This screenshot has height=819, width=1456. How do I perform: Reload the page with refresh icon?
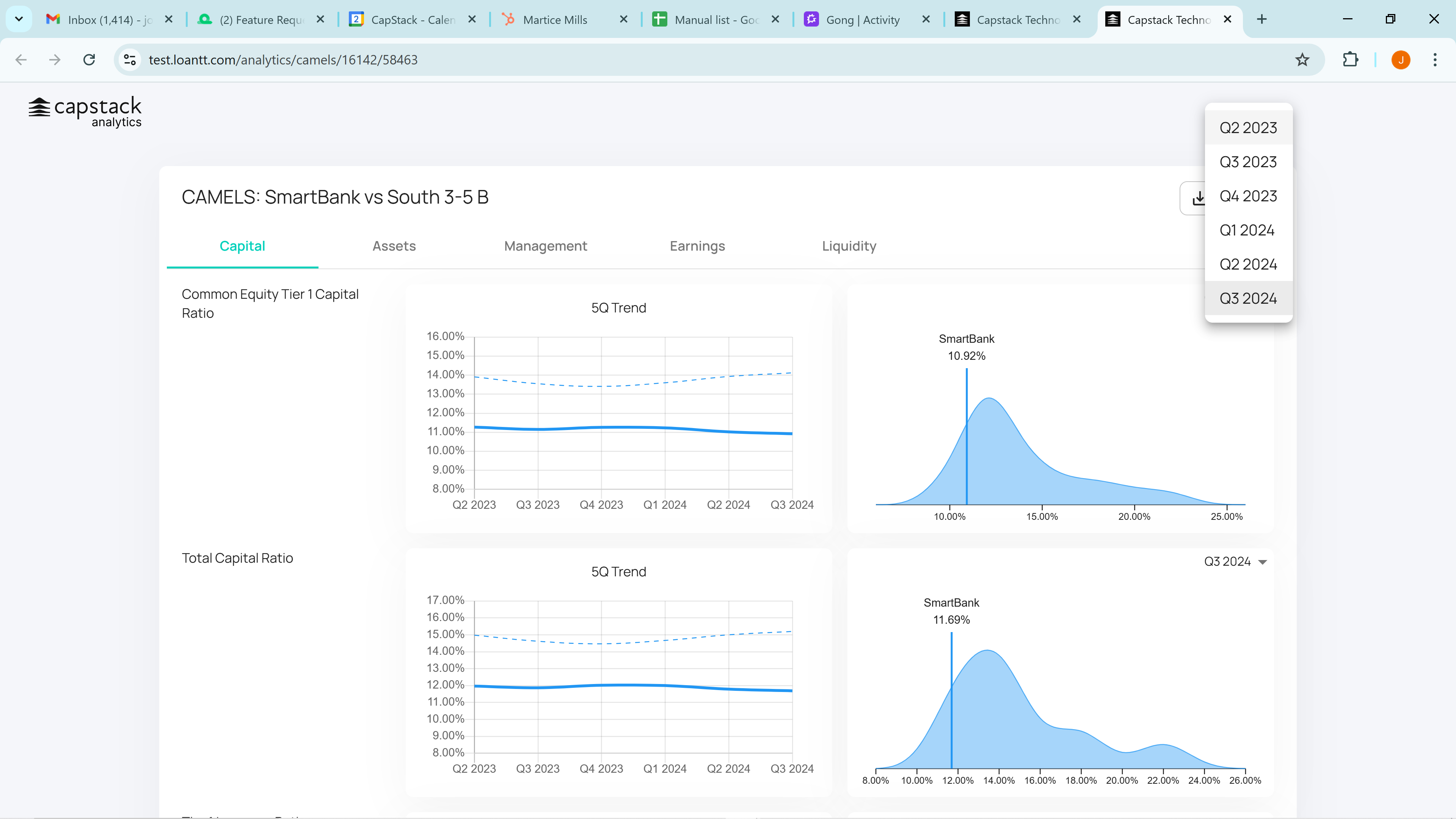point(89,60)
